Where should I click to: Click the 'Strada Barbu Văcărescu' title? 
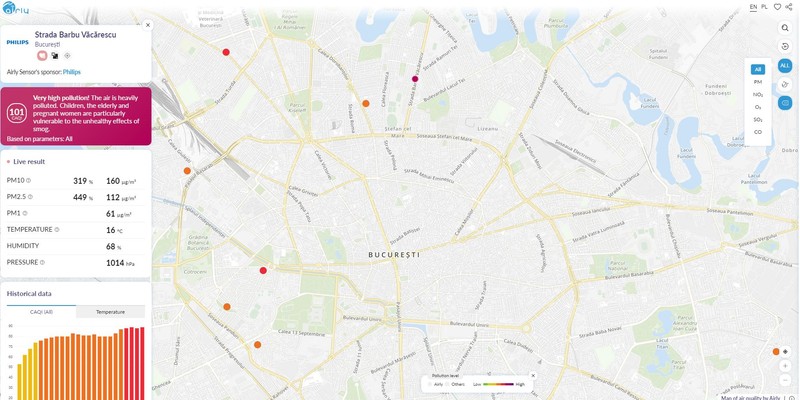76,35
